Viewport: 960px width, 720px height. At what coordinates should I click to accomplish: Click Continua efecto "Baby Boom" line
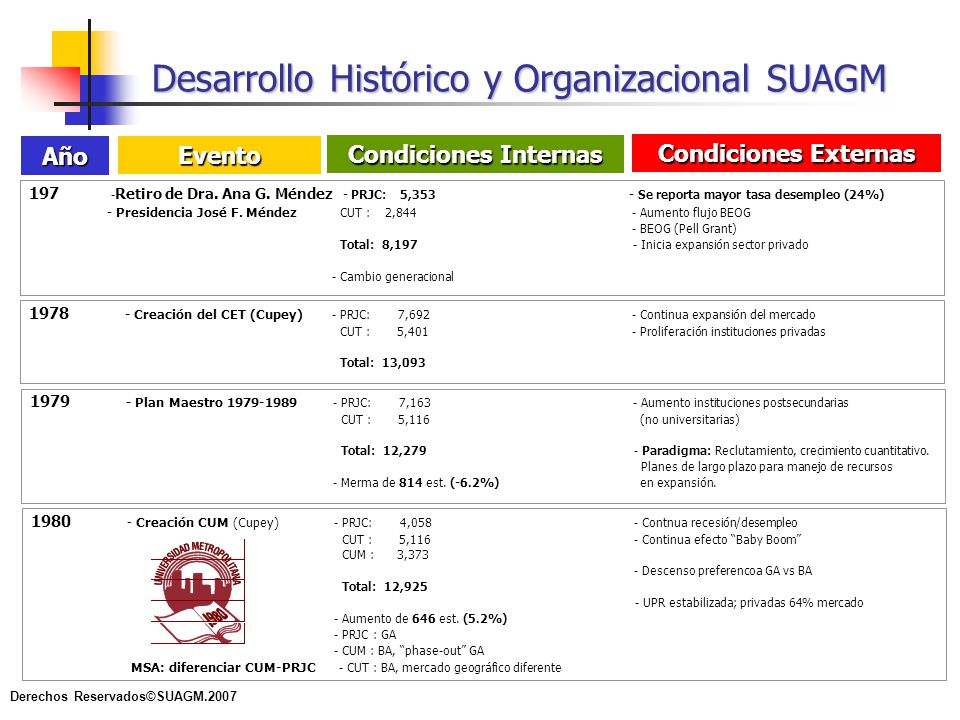718,540
